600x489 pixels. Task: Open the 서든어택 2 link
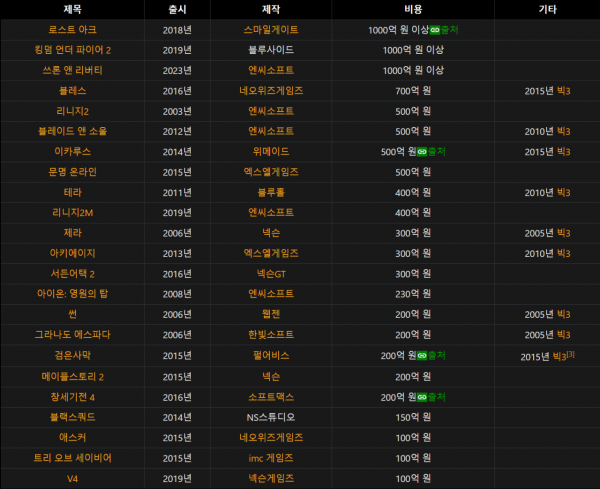point(72,274)
